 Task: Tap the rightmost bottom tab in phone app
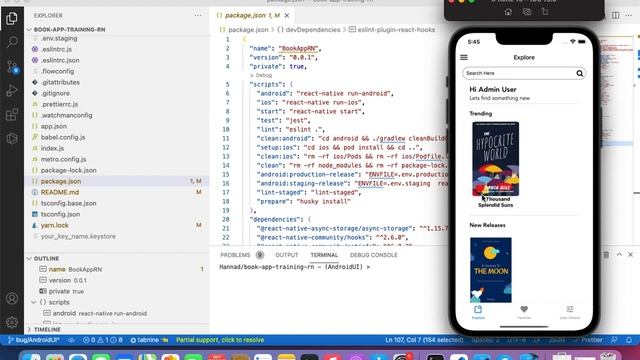tap(570, 312)
